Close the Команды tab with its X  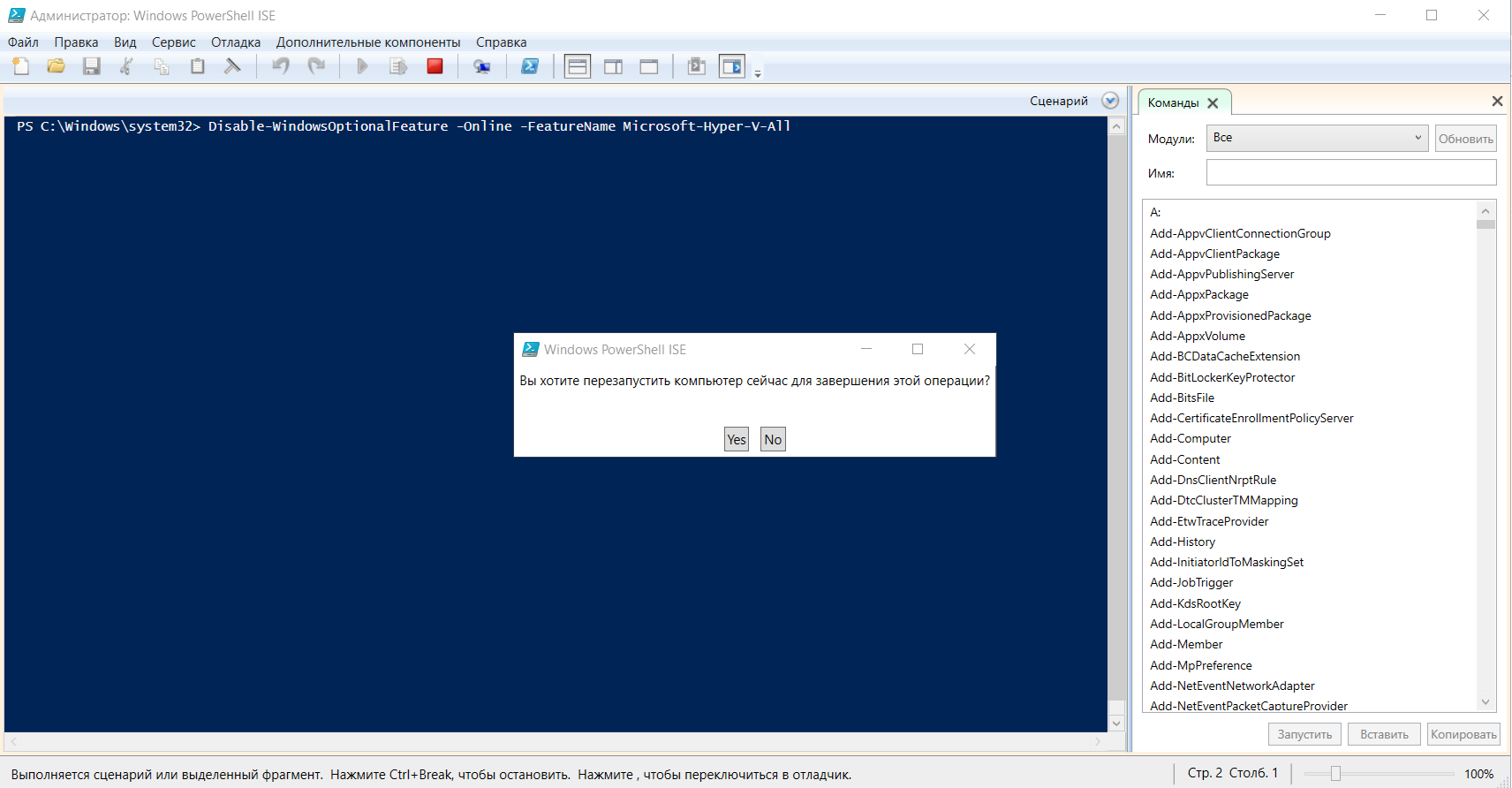[x=1213, y=103]
